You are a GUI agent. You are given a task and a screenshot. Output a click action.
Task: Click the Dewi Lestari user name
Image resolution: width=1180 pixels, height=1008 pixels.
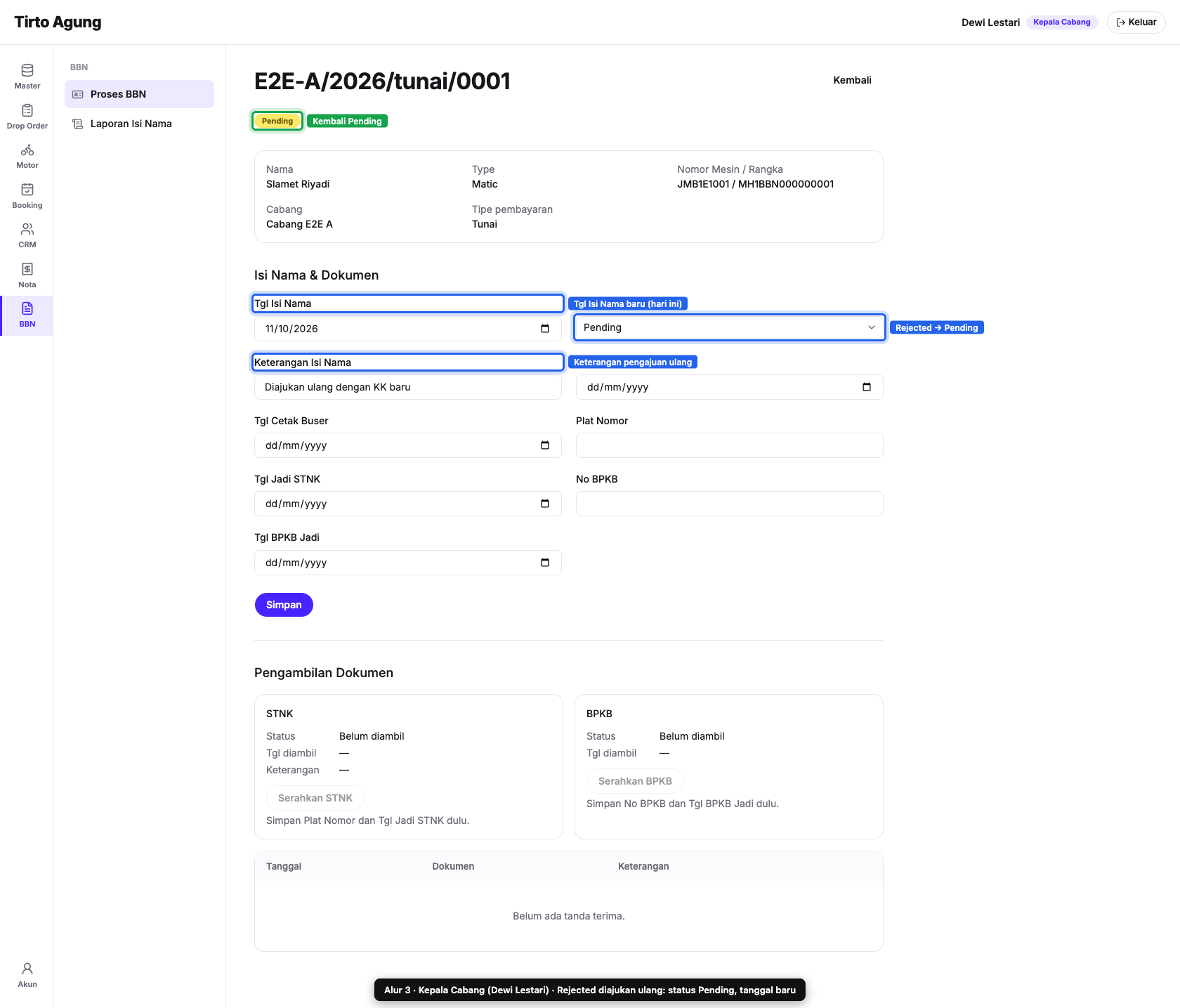point(990,22)
